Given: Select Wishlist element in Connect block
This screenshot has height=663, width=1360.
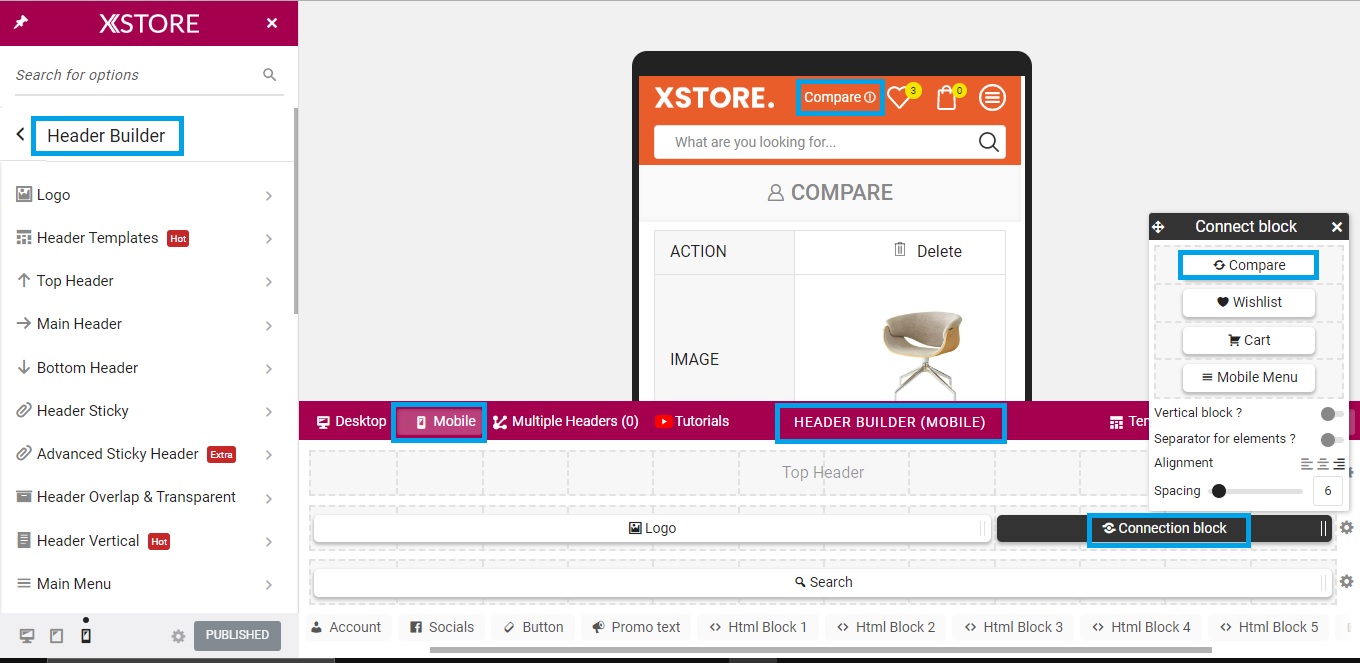Looking at the screenshot, I should [1249, 302].
